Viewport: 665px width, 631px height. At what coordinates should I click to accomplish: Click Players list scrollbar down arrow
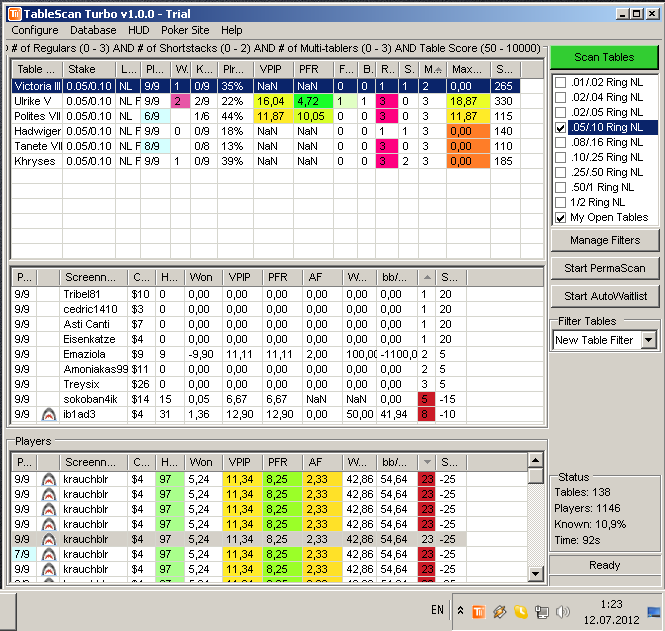[x=536, y=574]
